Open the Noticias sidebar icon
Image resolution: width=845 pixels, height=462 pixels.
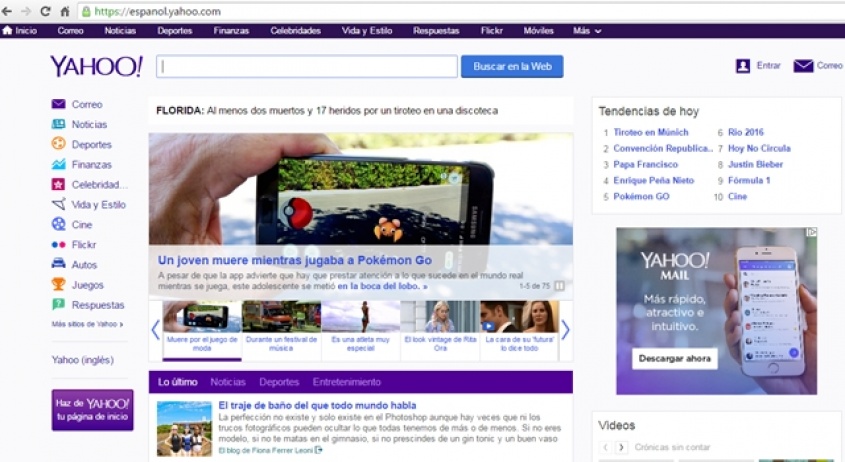point(58,124)
